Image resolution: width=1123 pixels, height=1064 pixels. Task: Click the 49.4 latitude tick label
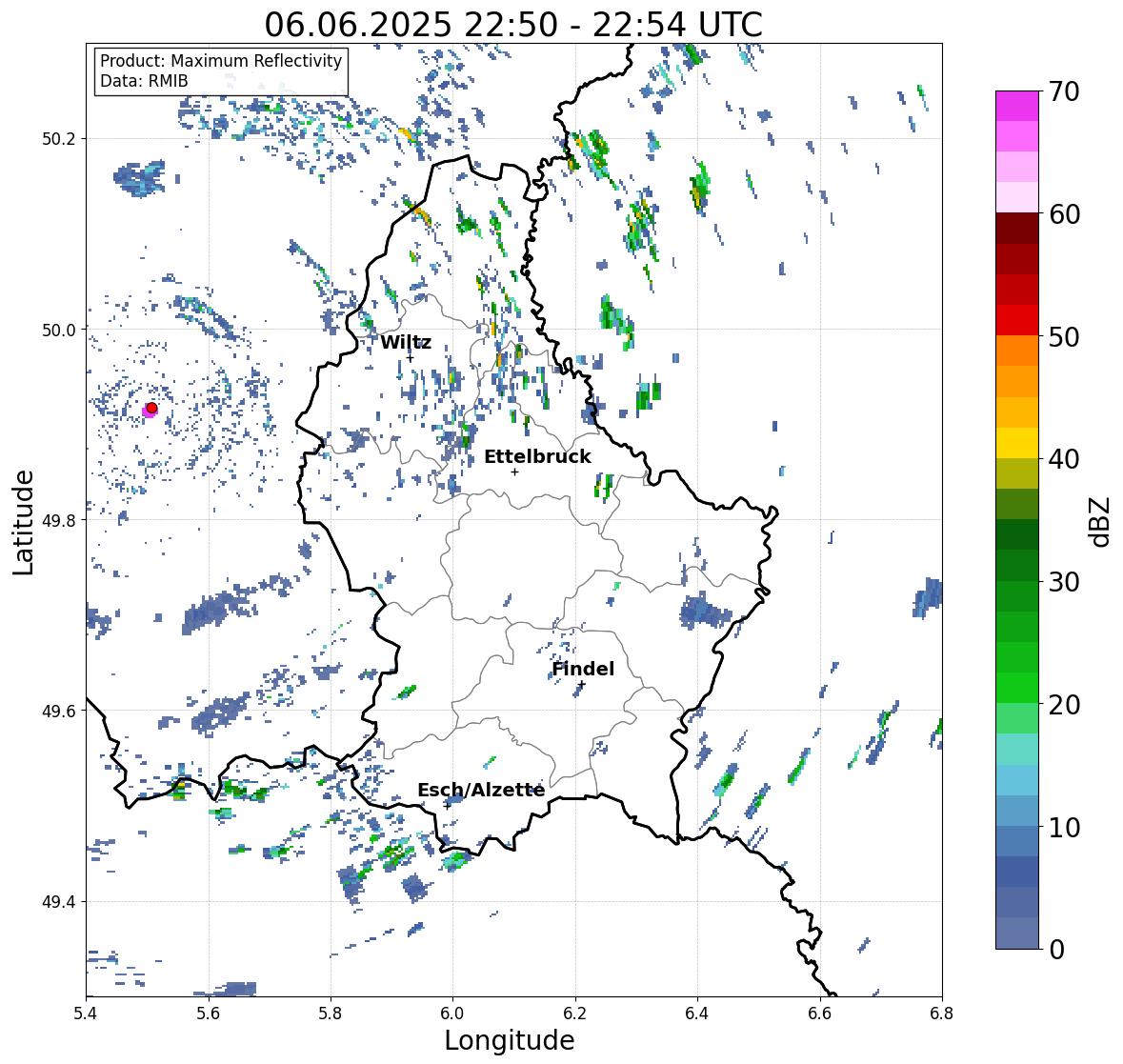(x=59, y=902)
